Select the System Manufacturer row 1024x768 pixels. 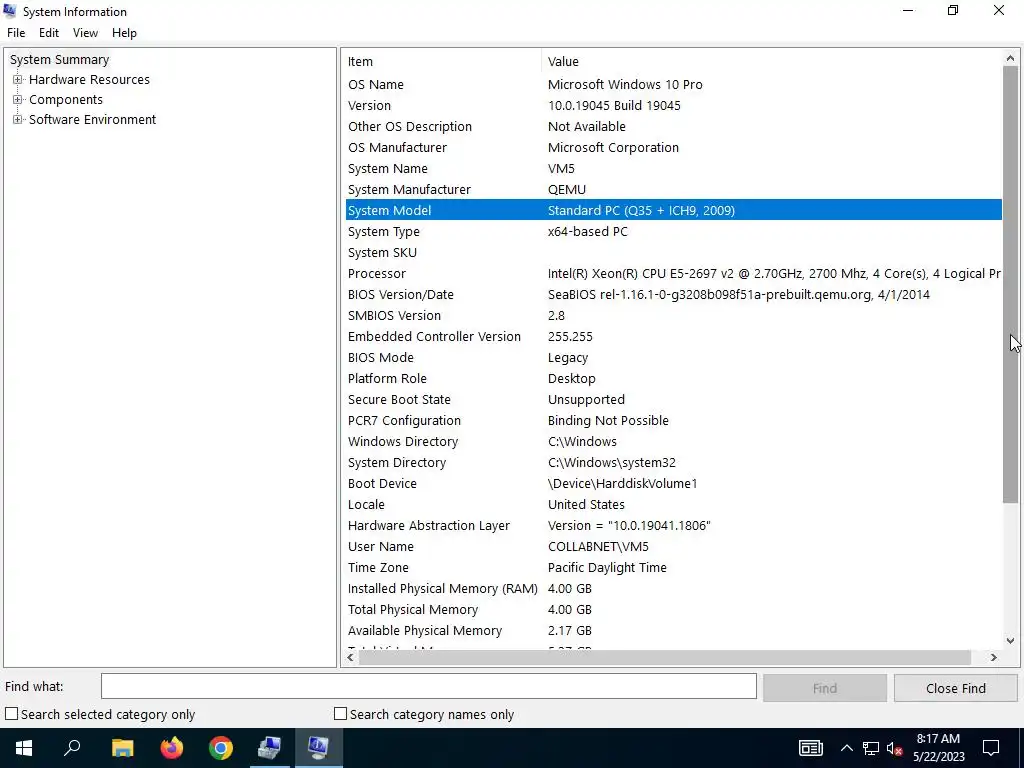click(x=673, y=189)
